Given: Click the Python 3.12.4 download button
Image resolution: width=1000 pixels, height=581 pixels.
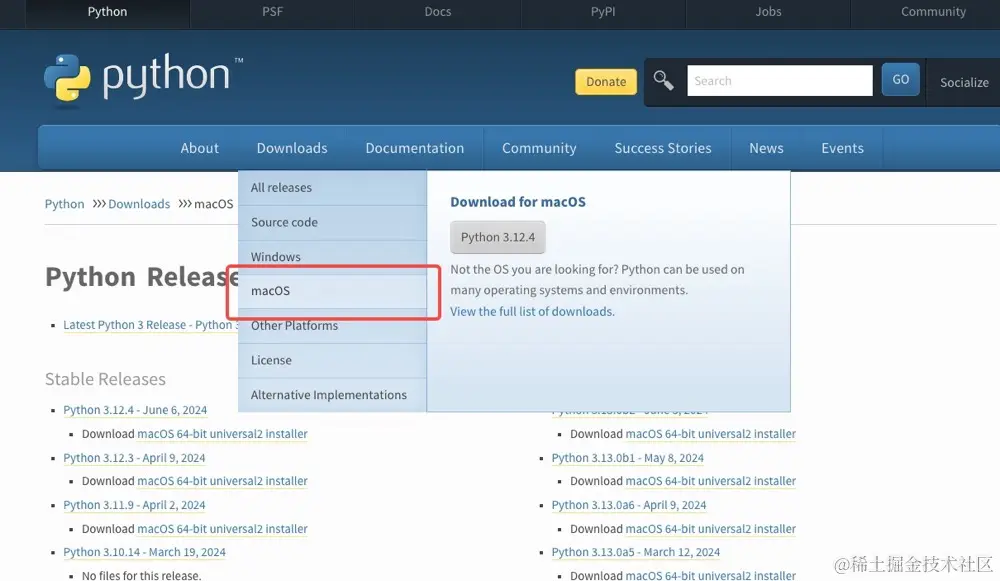Looking at the screenshot, I should (497, 237).
